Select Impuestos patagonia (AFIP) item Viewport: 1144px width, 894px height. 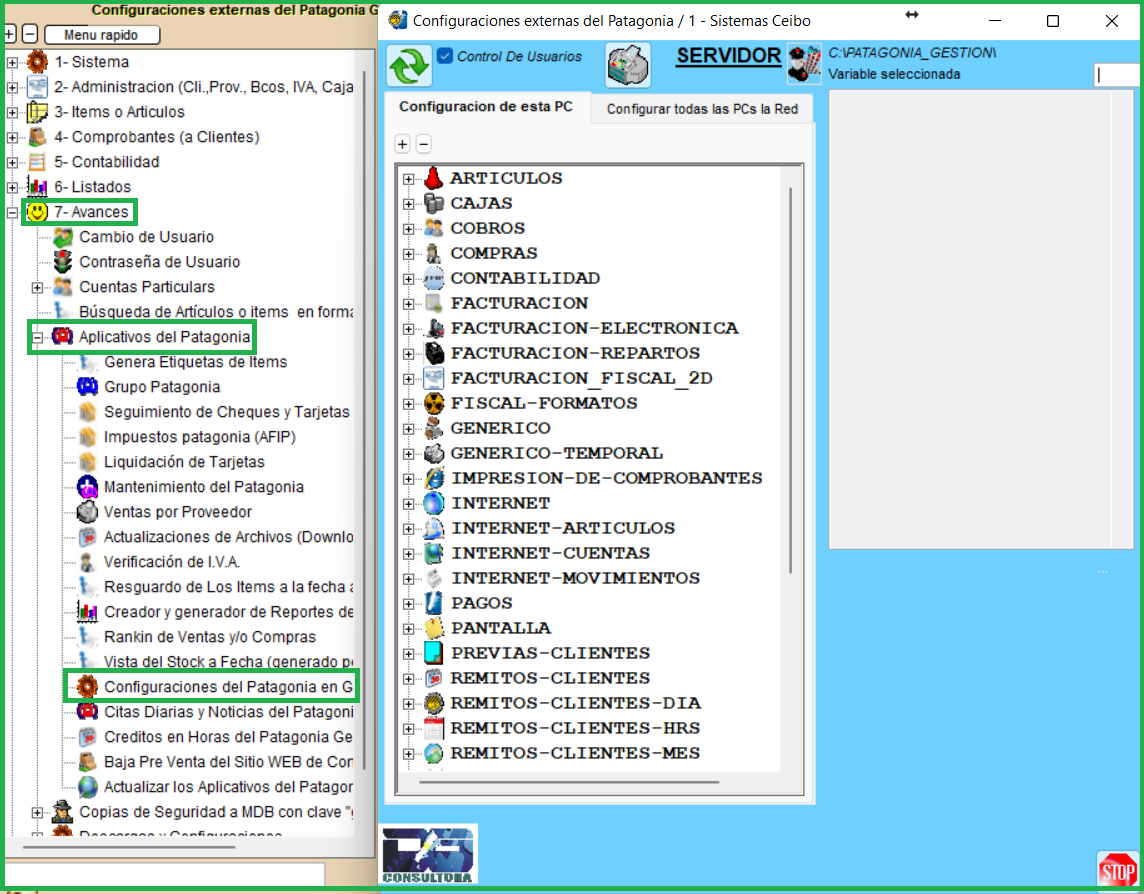(200, 436)
